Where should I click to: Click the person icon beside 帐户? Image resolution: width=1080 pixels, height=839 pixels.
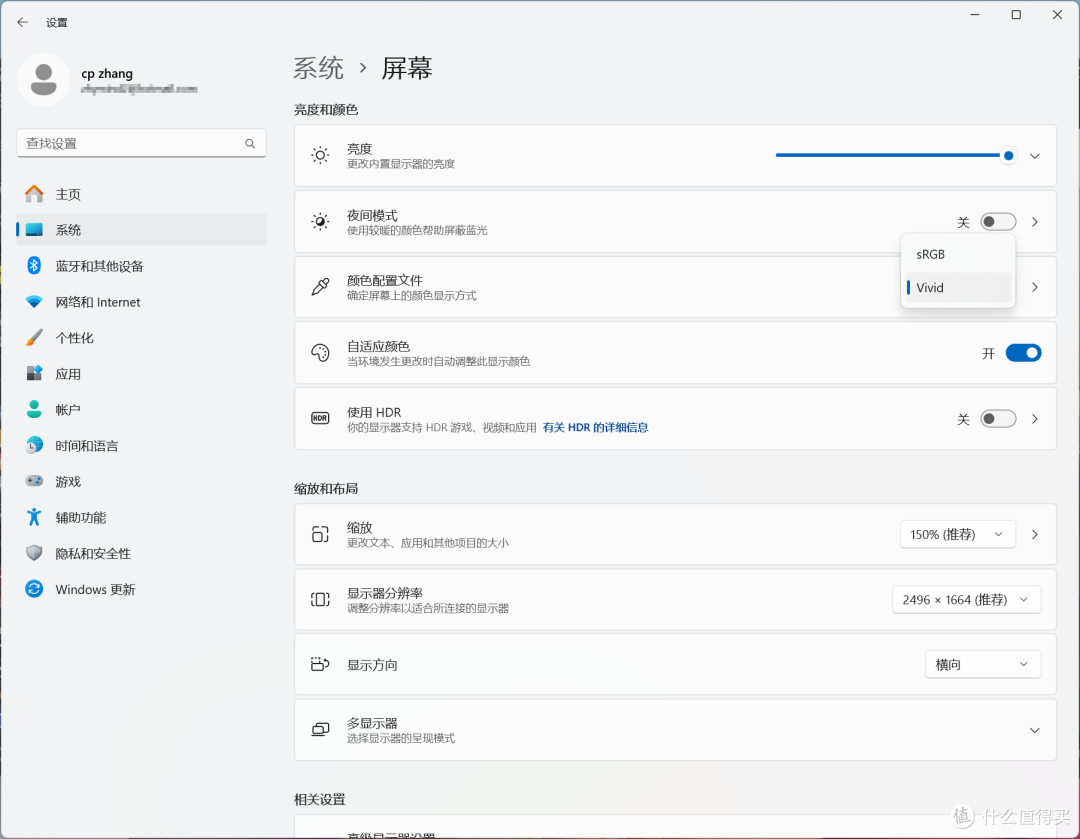coord(34,409)
